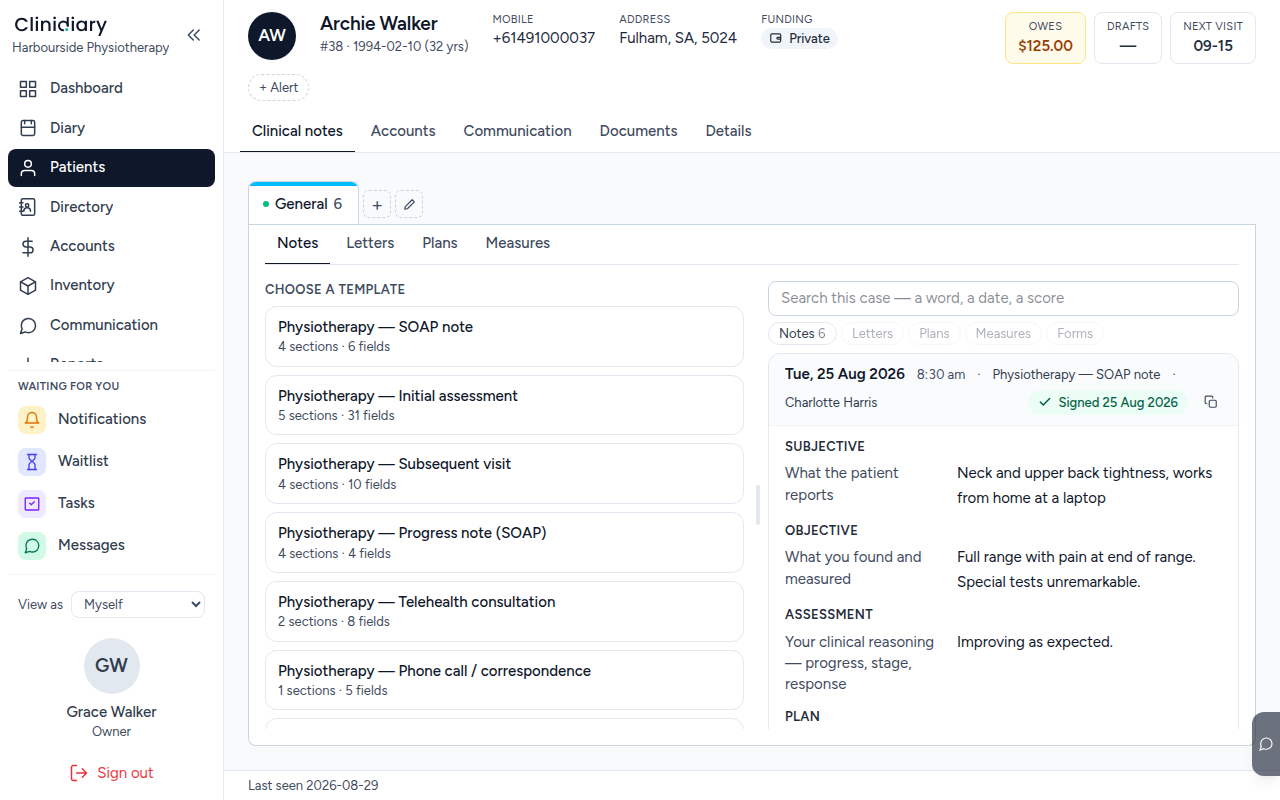This screenshot has width=1280, height=800.
Task: Open the OWES $125.00 summary box
Action: pos(1045,37)
